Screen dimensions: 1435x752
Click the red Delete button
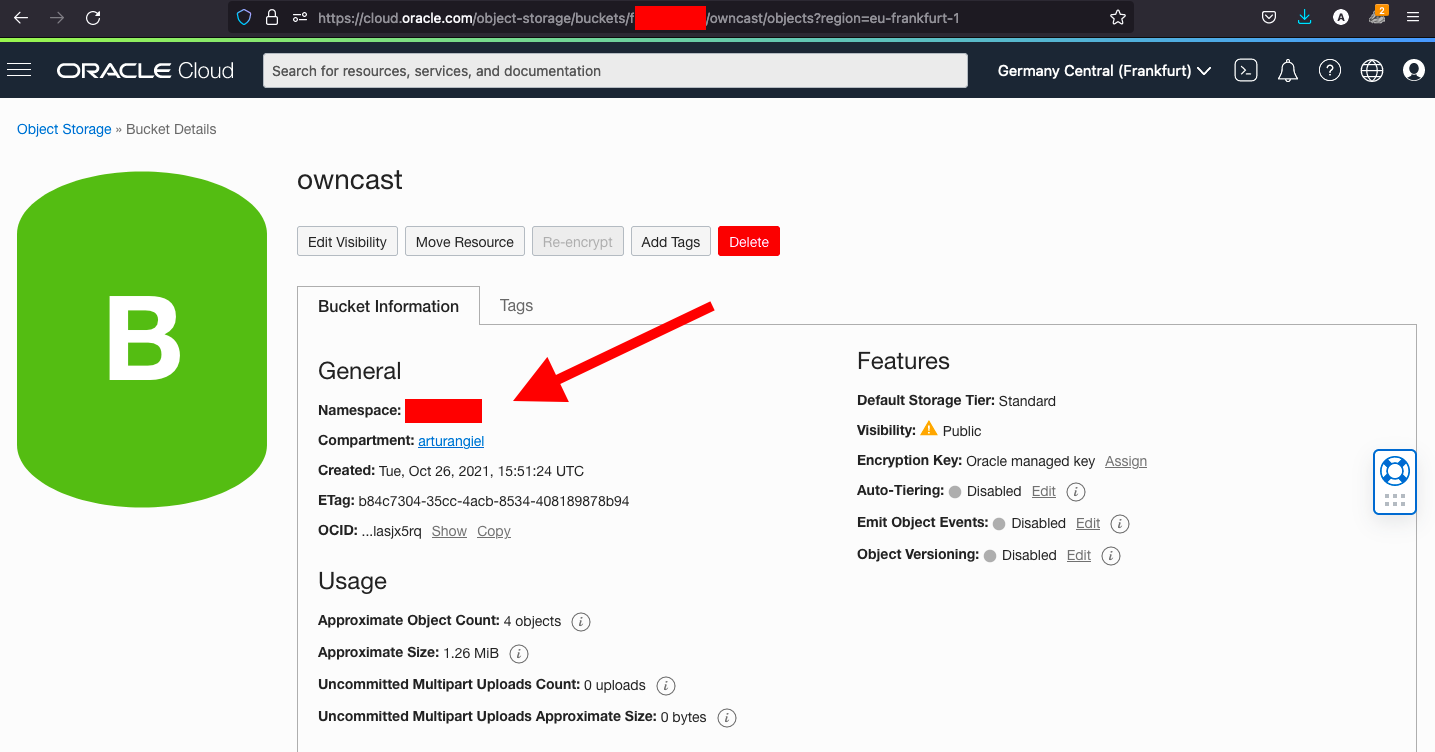pos(749,242)
